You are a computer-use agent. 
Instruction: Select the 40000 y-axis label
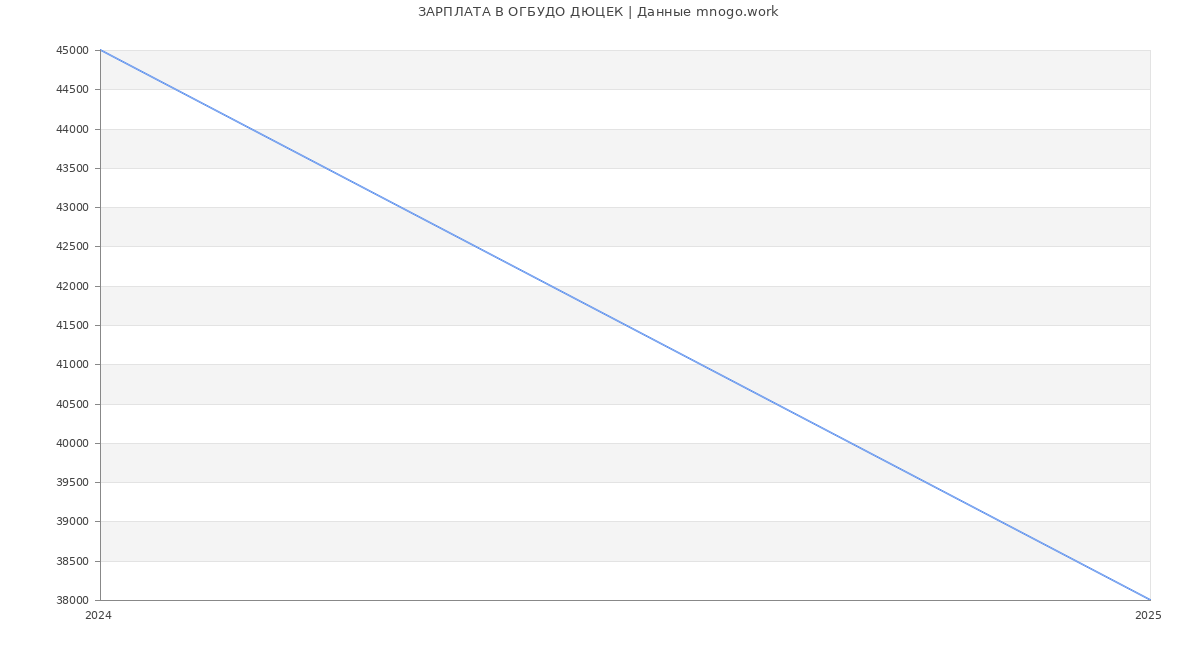coord(73,443)
